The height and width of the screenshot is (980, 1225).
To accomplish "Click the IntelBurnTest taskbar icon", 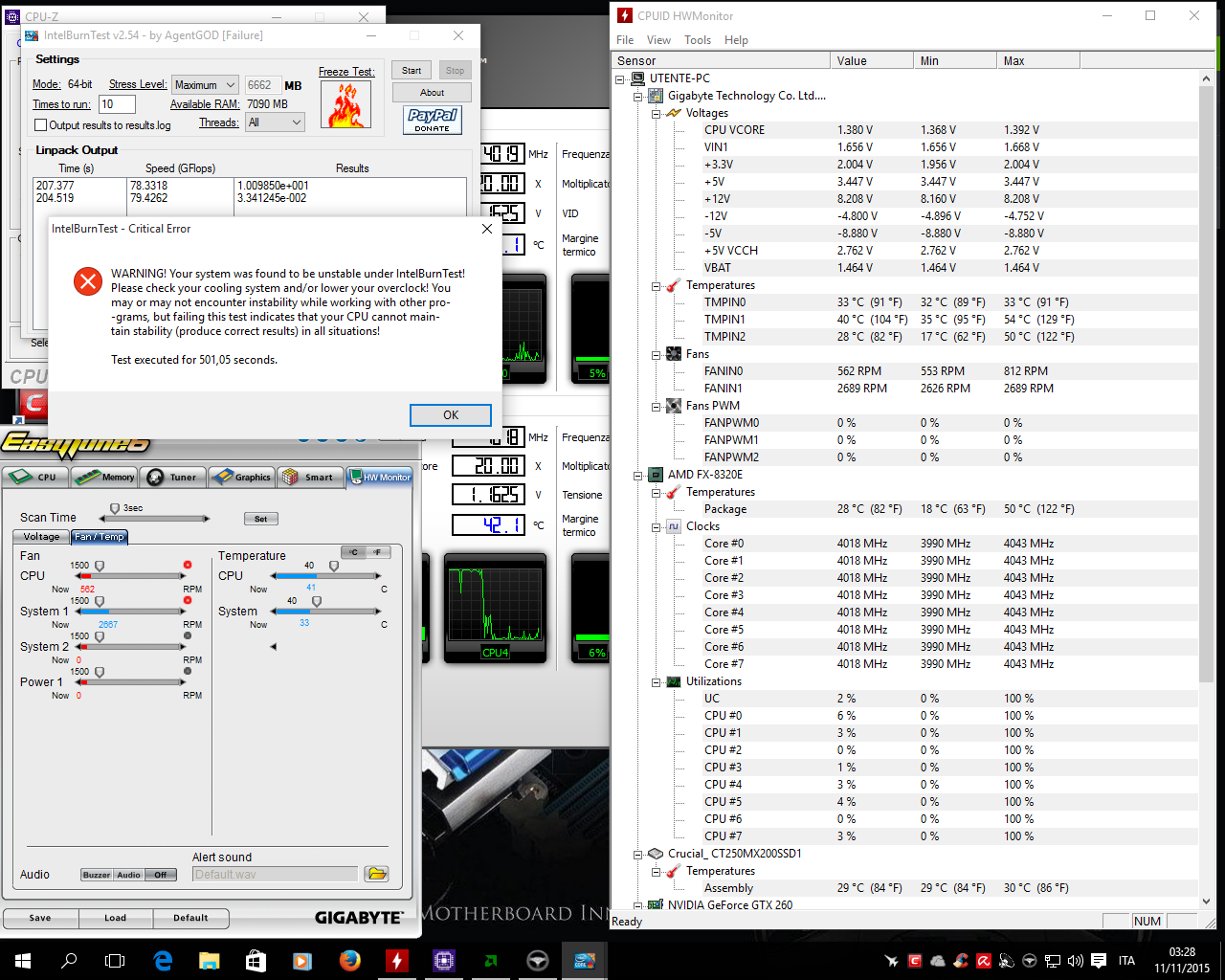I will pyautogui.click(x=584, y=960).
